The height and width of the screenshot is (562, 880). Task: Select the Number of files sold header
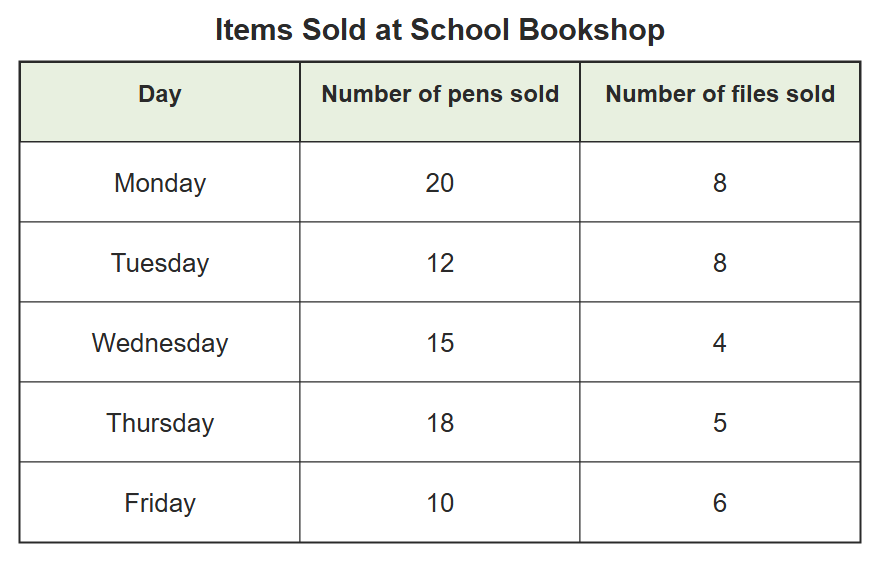tap(720, 94)
